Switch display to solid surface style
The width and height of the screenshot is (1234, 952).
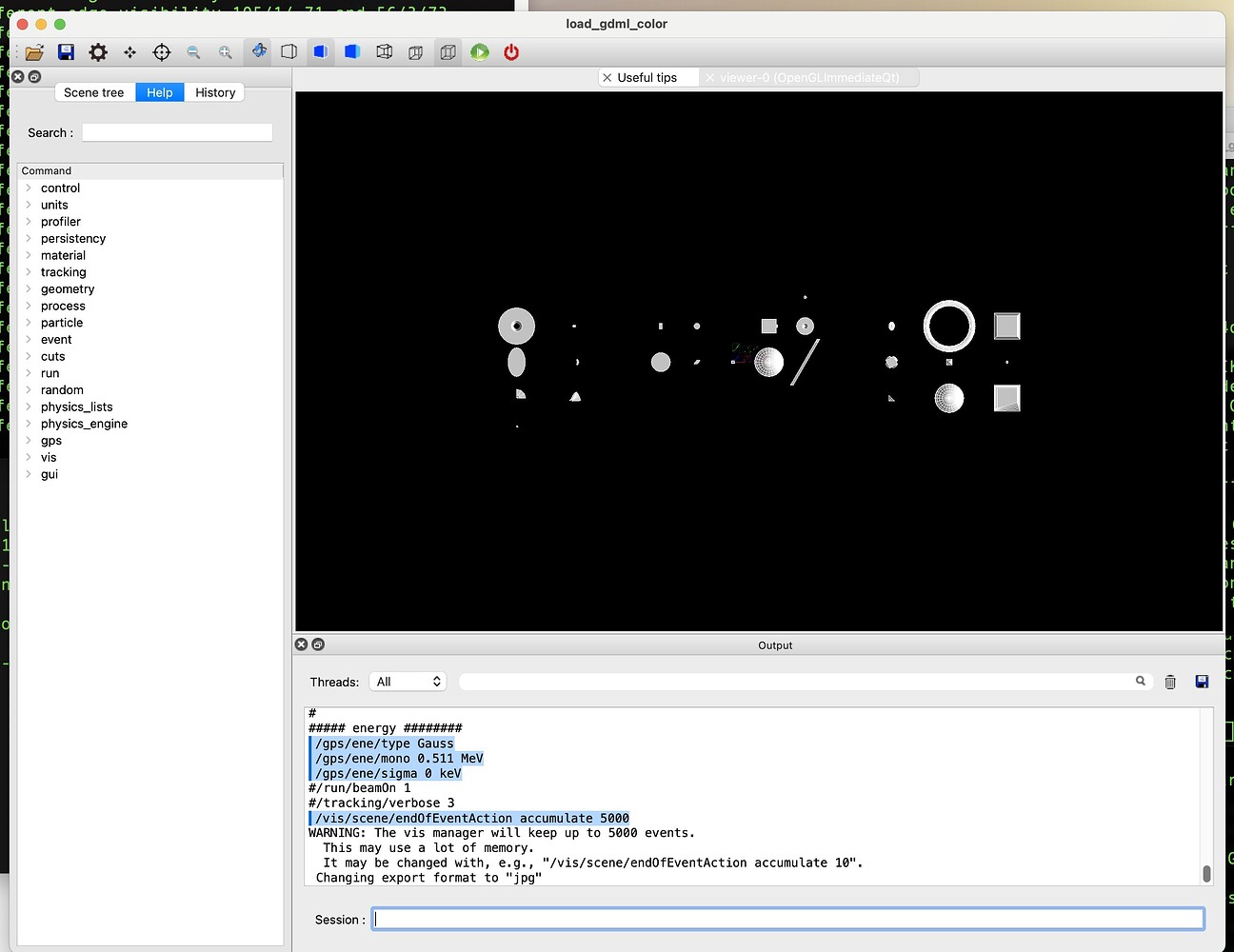[x=321, y=52]
